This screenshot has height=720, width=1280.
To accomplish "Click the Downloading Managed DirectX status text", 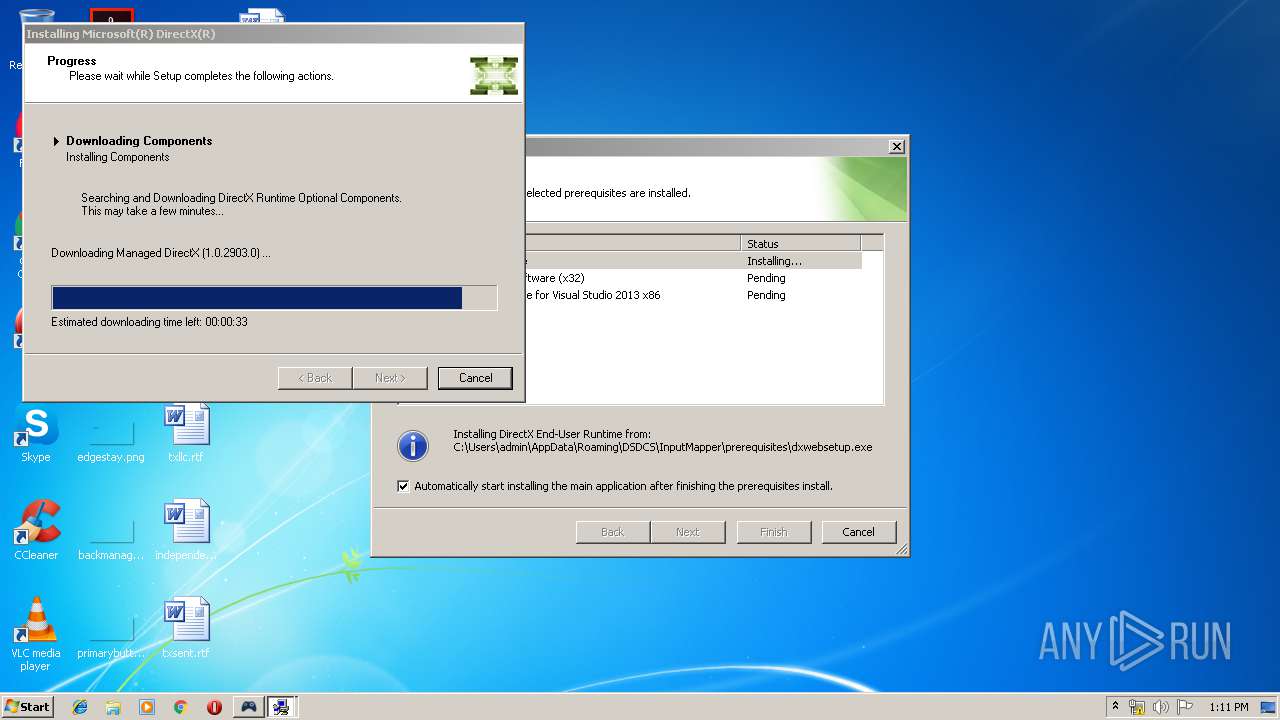I will [161, 253].
